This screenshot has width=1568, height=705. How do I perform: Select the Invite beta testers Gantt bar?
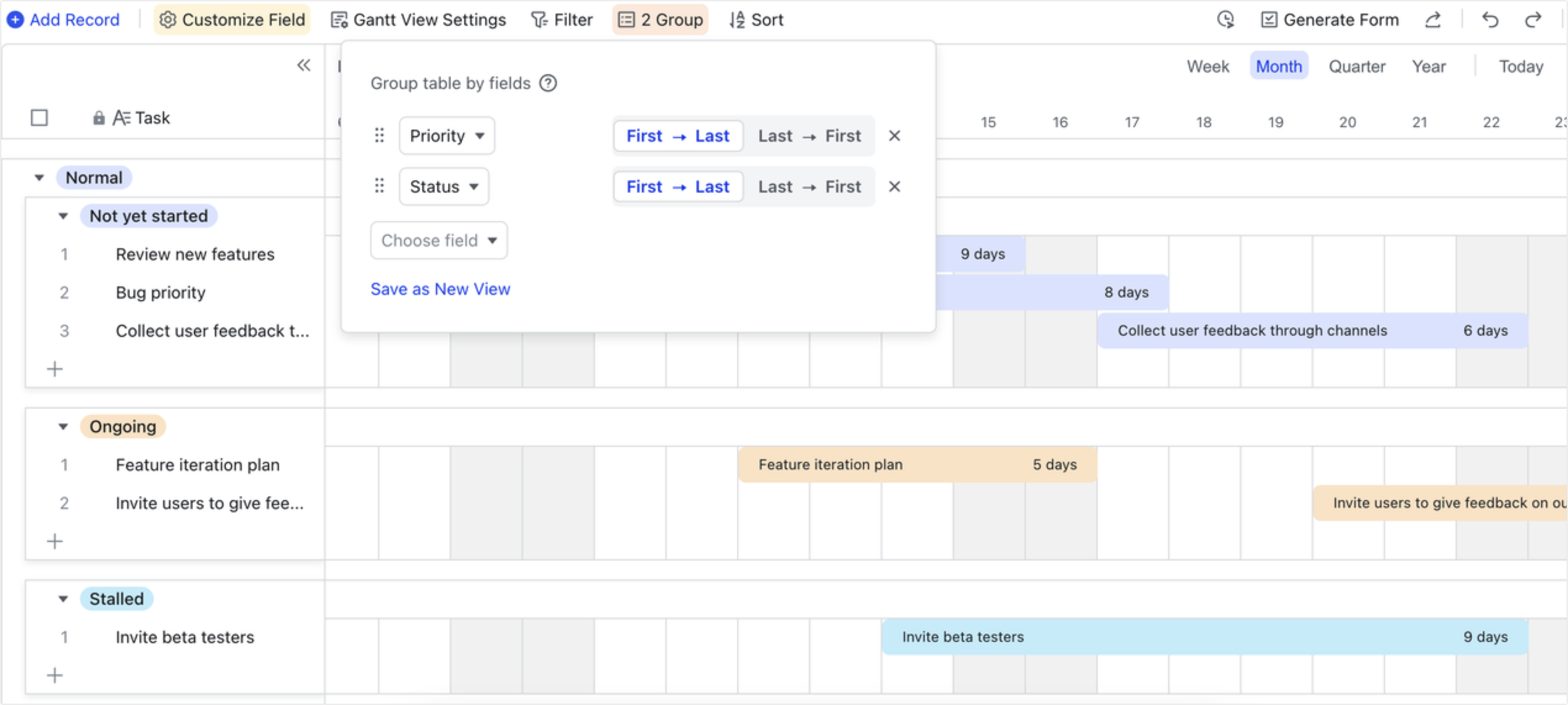coord(1205,636)
